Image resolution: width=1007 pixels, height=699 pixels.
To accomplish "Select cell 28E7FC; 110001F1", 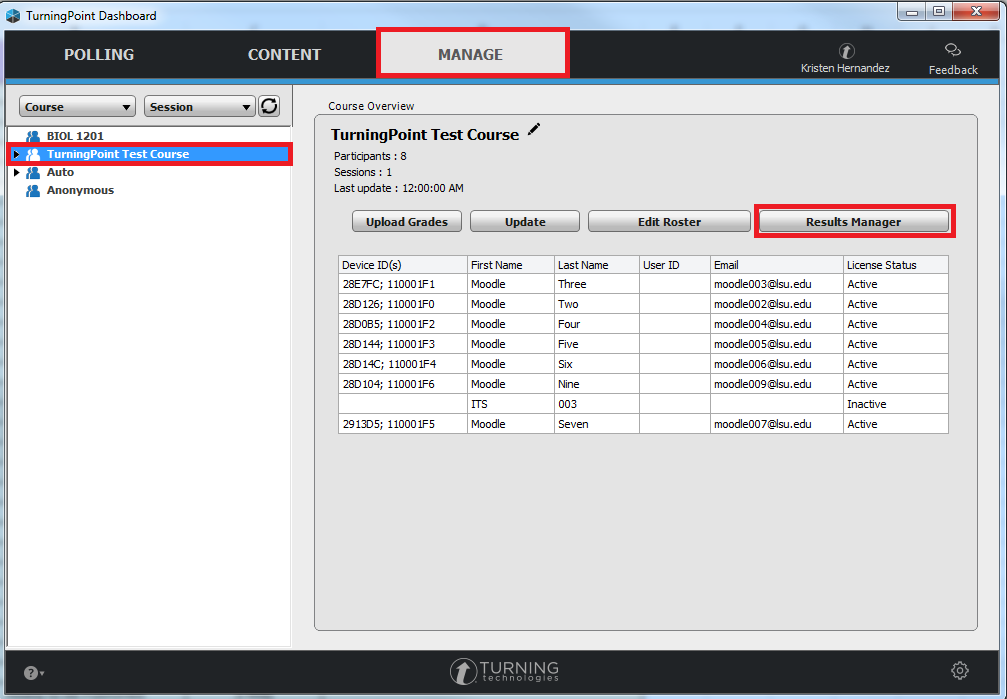I will click(403, 284).
